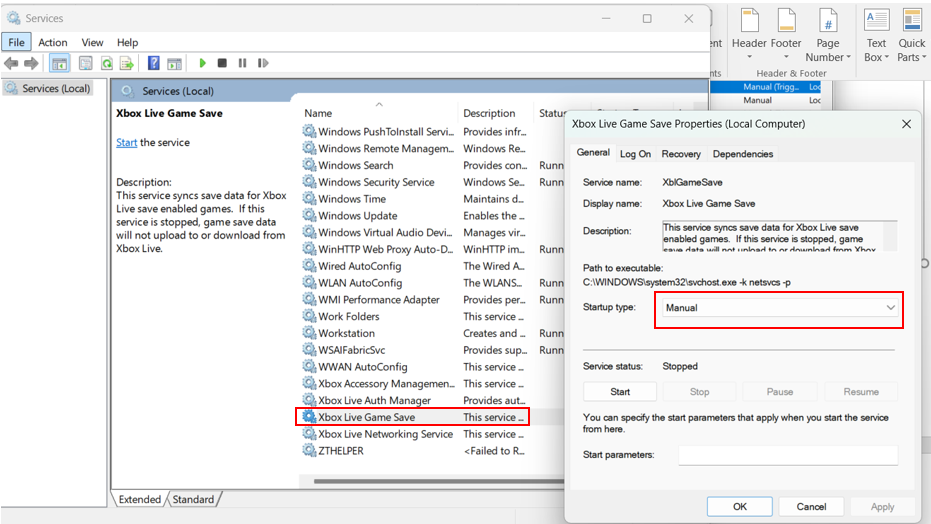The height and width of the screenshot is (524, 931).
Task: Click the Page Number icon in Word ribbon
Action: (828, 21)
